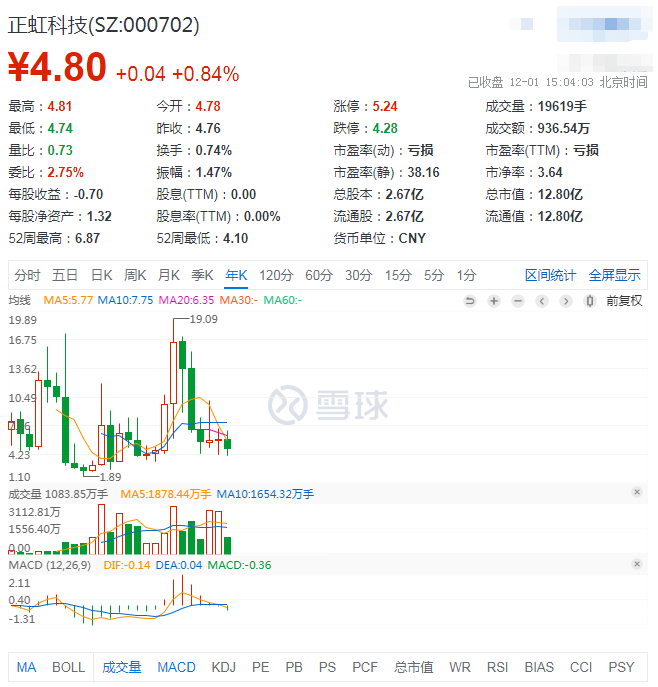Image resolution: width=658 pixels, height=687 pixels.
Task: Click the 全屏显示 fullscreen link
Action: pos(616,276)
